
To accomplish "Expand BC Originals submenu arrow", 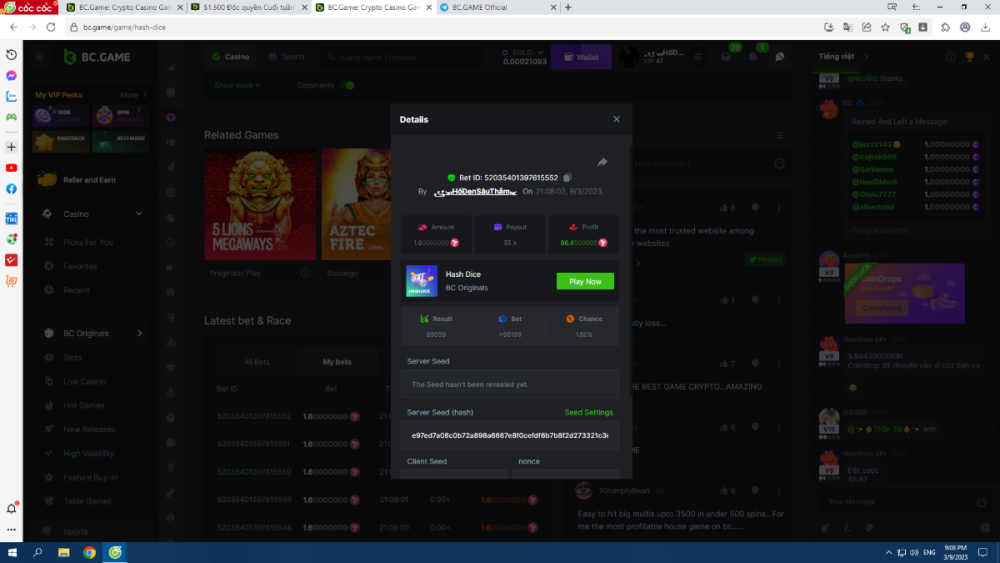I will (139, 333).
